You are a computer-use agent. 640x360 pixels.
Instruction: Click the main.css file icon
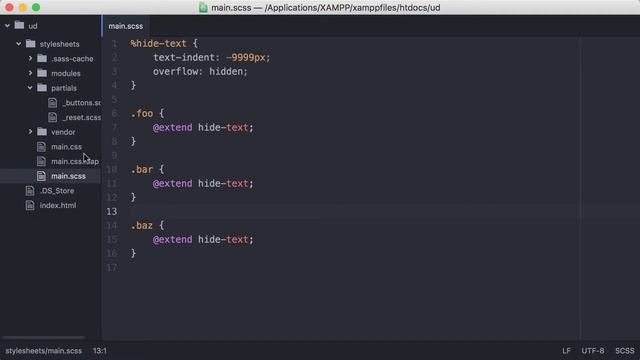click(41, 147)
